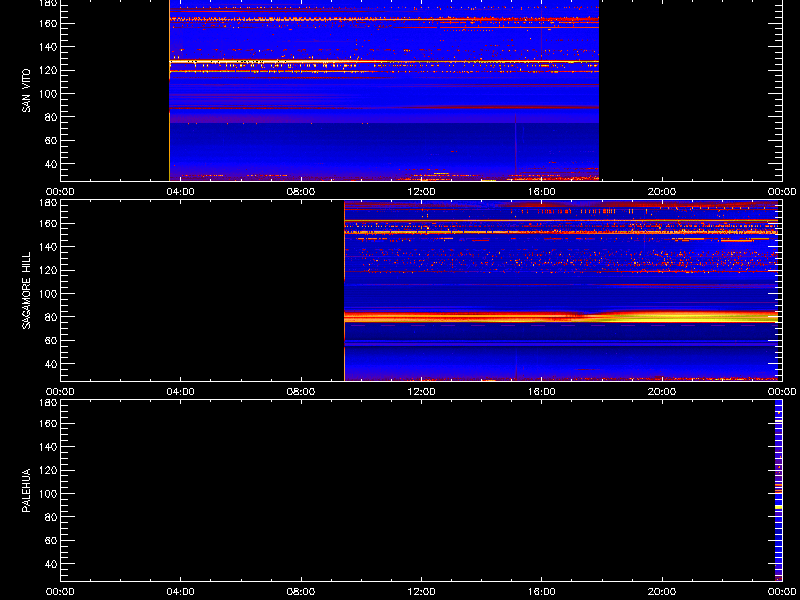Screen dimensions: 800x600
Task: Select the 12:00 time label below San Vito plot
Action: (421, 192)
